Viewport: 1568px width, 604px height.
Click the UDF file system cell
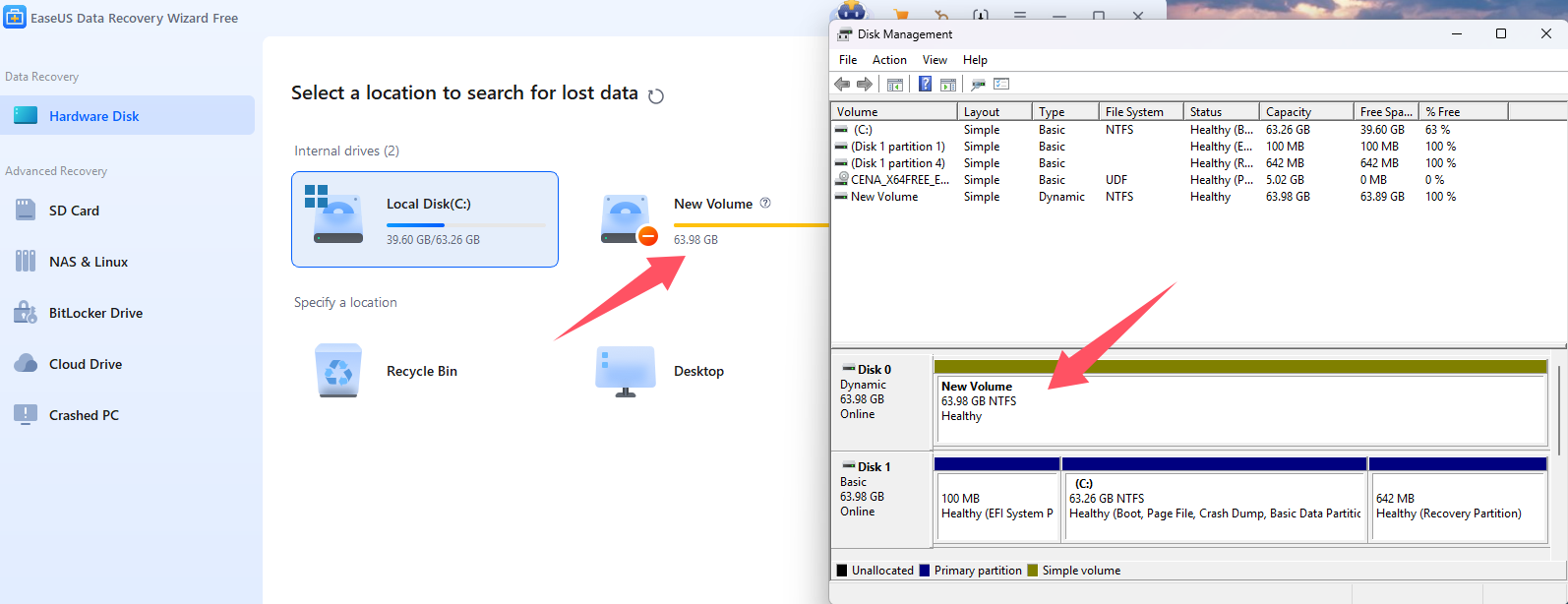coord(1116,179)
